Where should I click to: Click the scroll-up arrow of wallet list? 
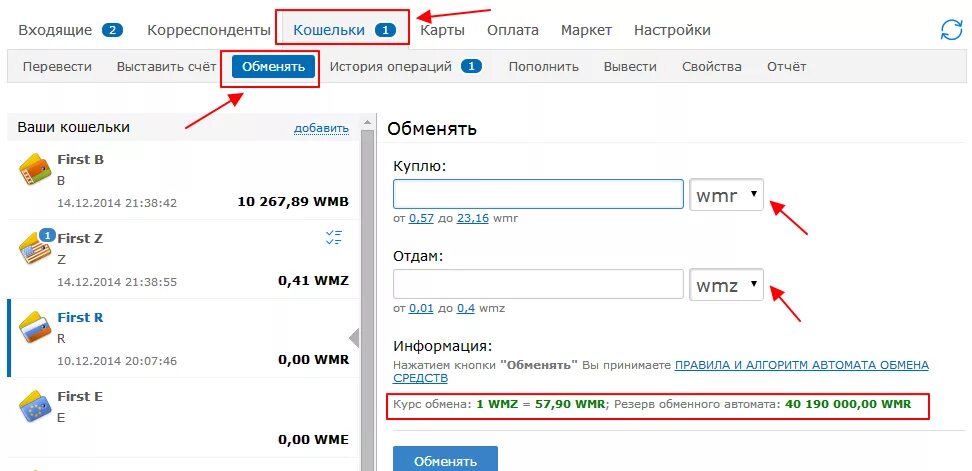(x=368, y=121)
